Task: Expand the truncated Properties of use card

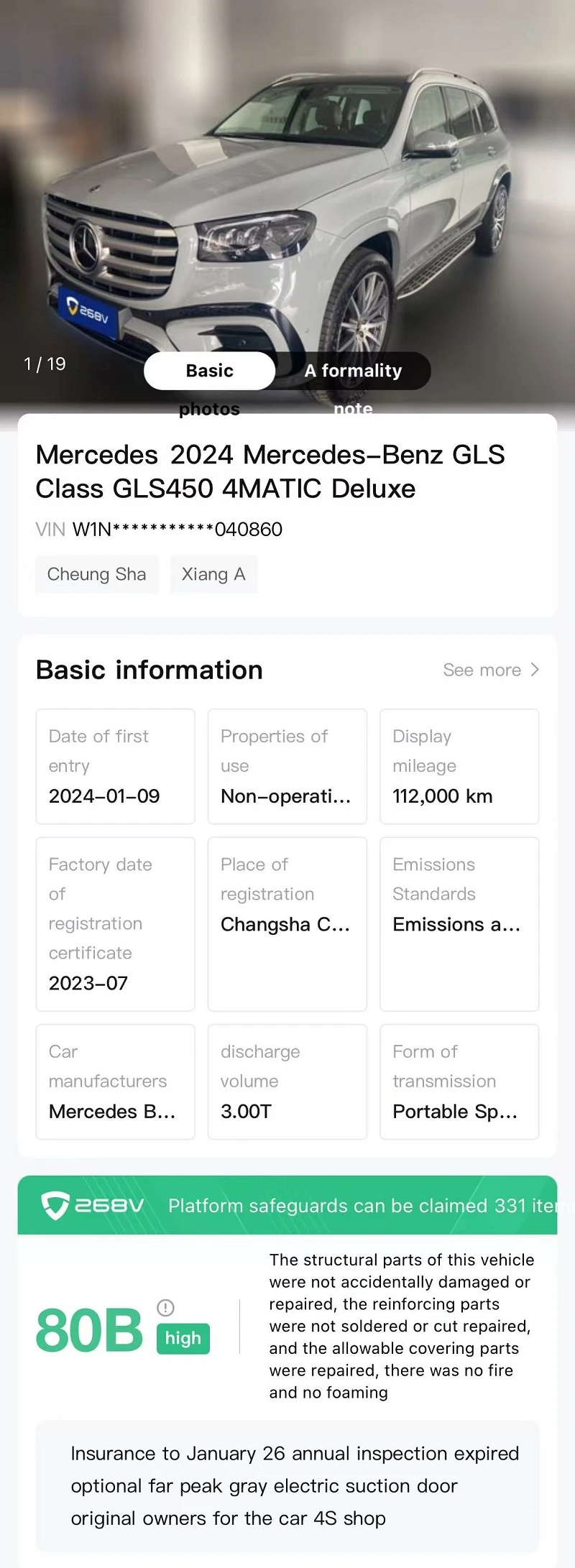Action: 287,766
